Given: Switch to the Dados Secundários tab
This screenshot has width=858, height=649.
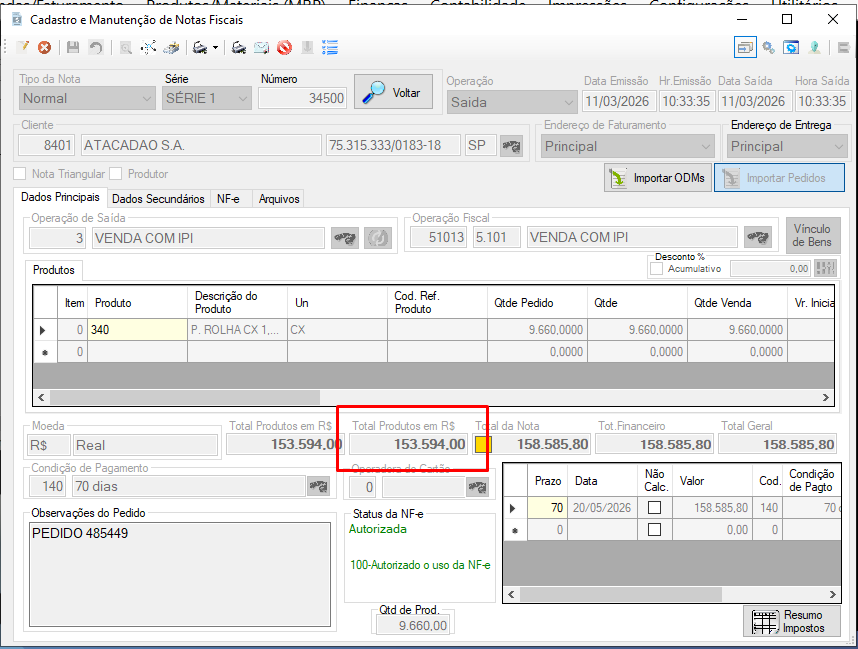Looking at the screenshot, I should pos(158,199).
